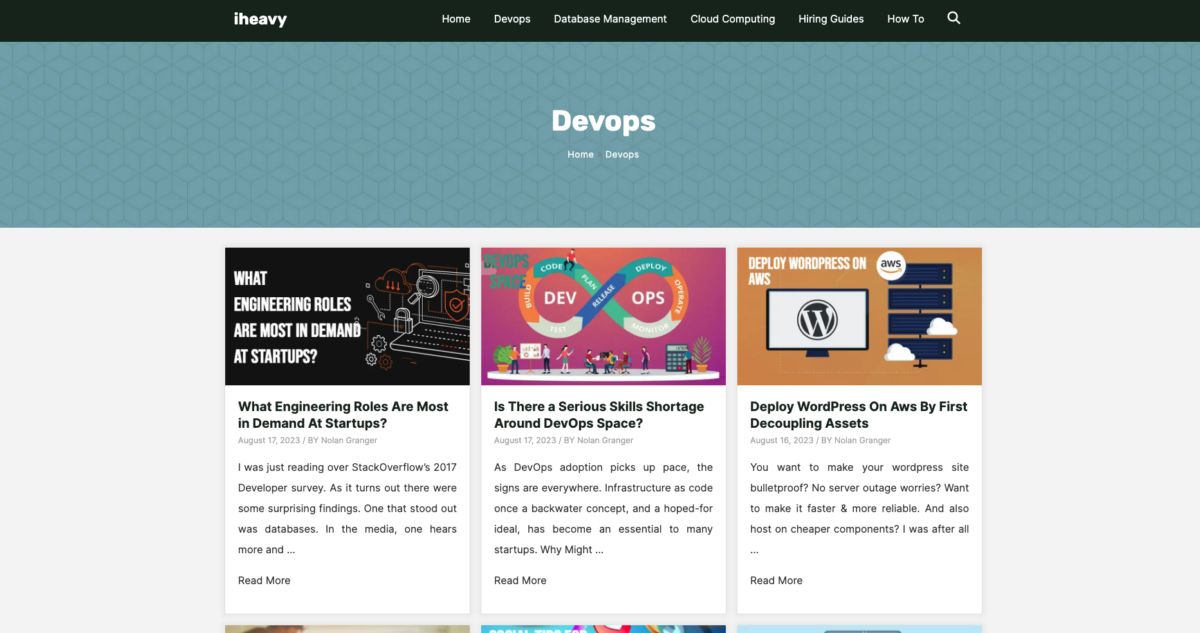Open the Deploy WordPress On Aws article
This screenshot has height=633, width=1200.
click(x=858, y=414)
